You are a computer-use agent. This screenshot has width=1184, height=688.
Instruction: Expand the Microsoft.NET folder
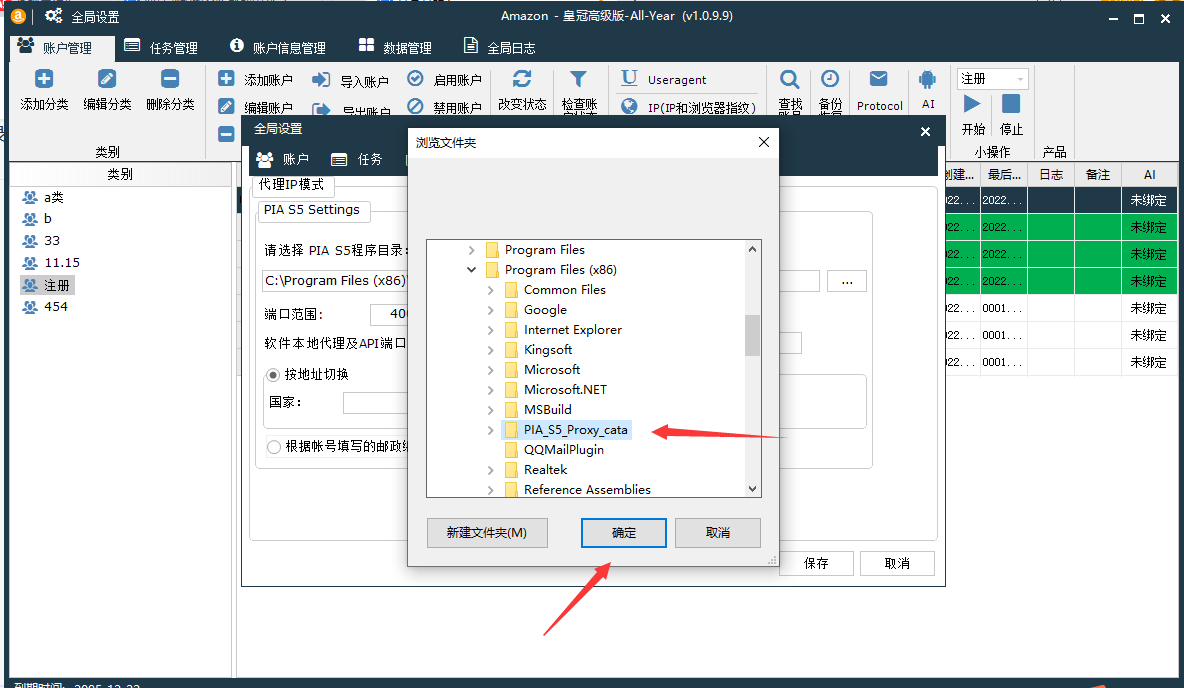(x=491, y=390)
